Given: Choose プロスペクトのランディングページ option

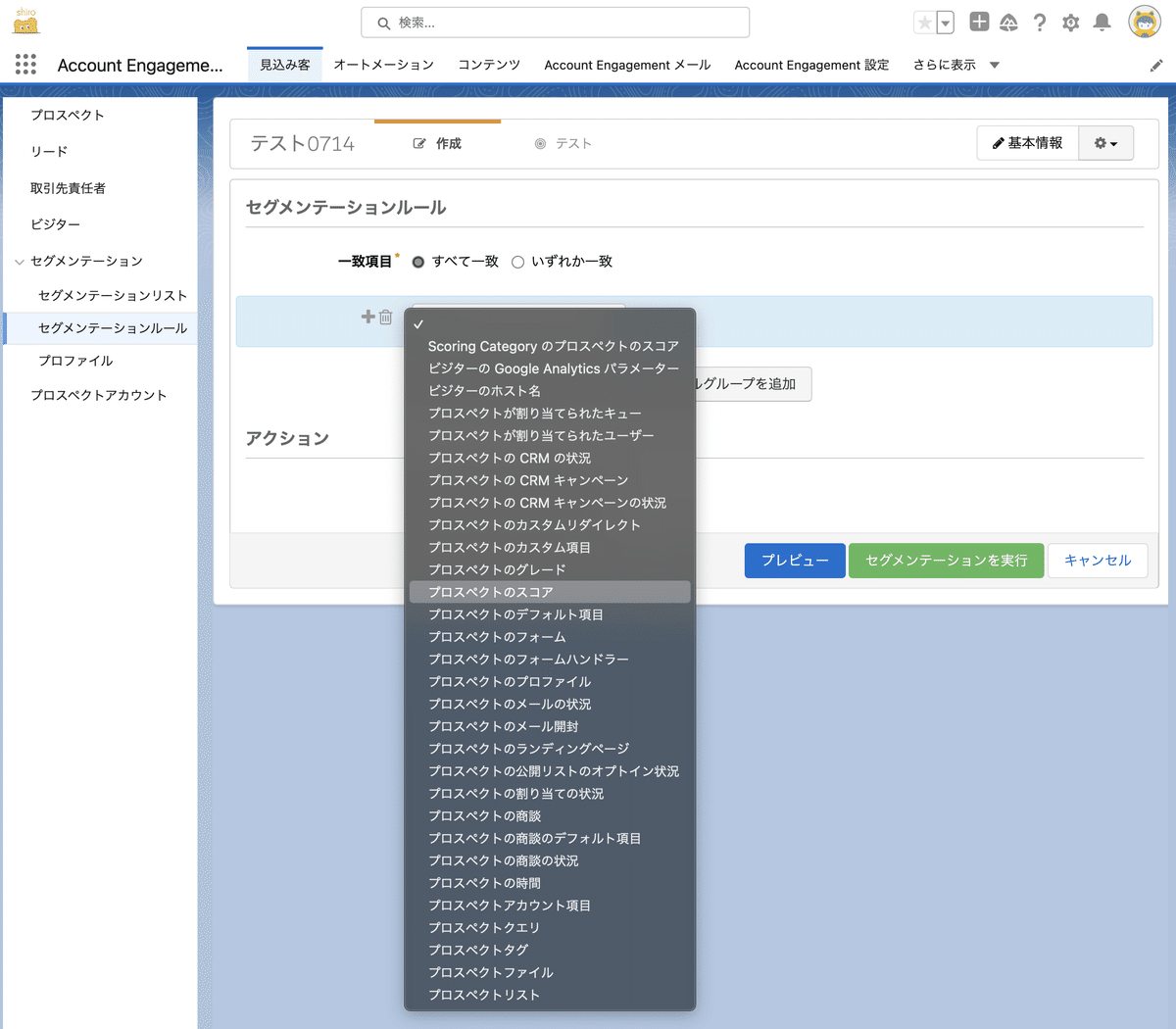Looking at the screenshot, I should (550, 749).
